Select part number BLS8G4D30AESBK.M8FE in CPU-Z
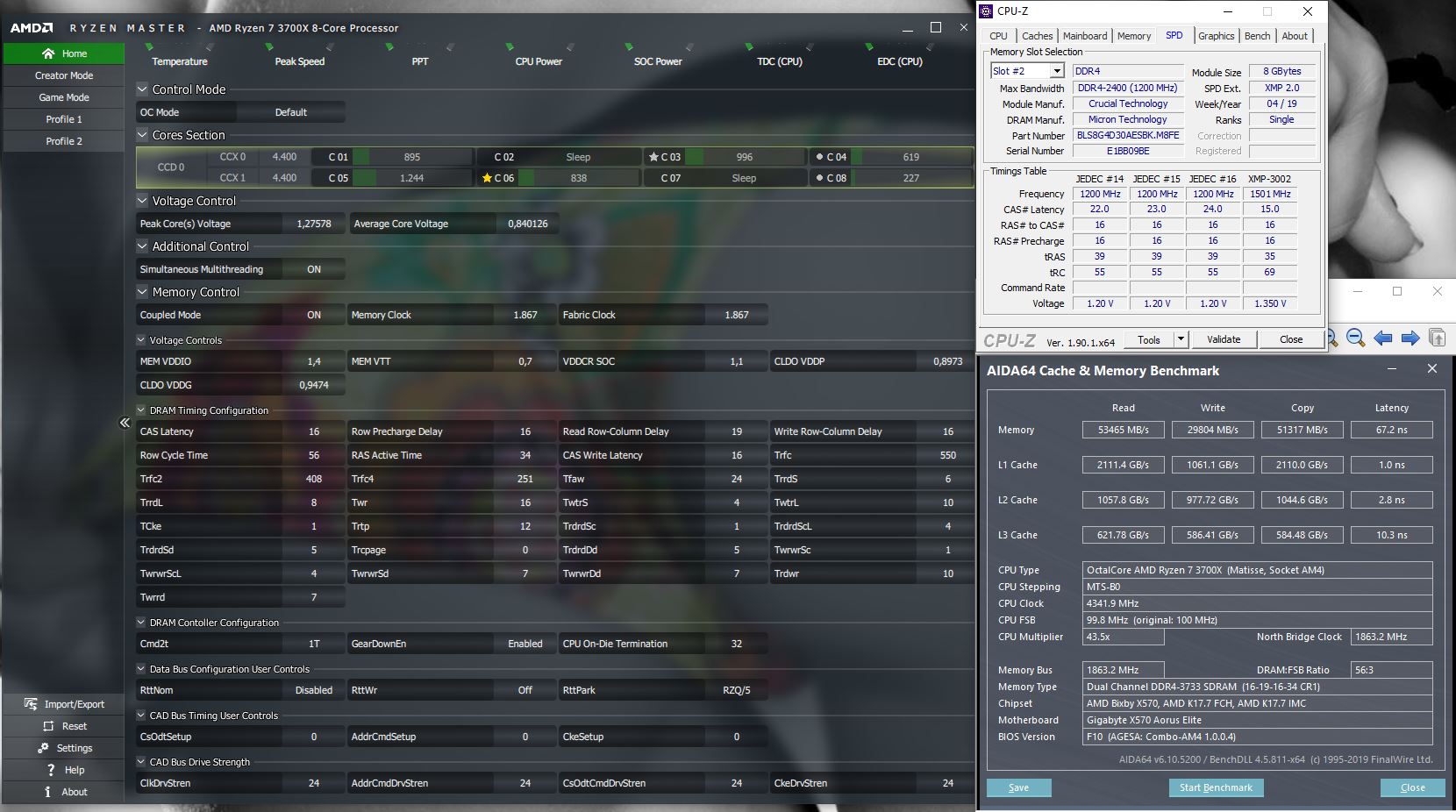The height and width of the screenshot is (812, 1456). tap(1128, 136)
